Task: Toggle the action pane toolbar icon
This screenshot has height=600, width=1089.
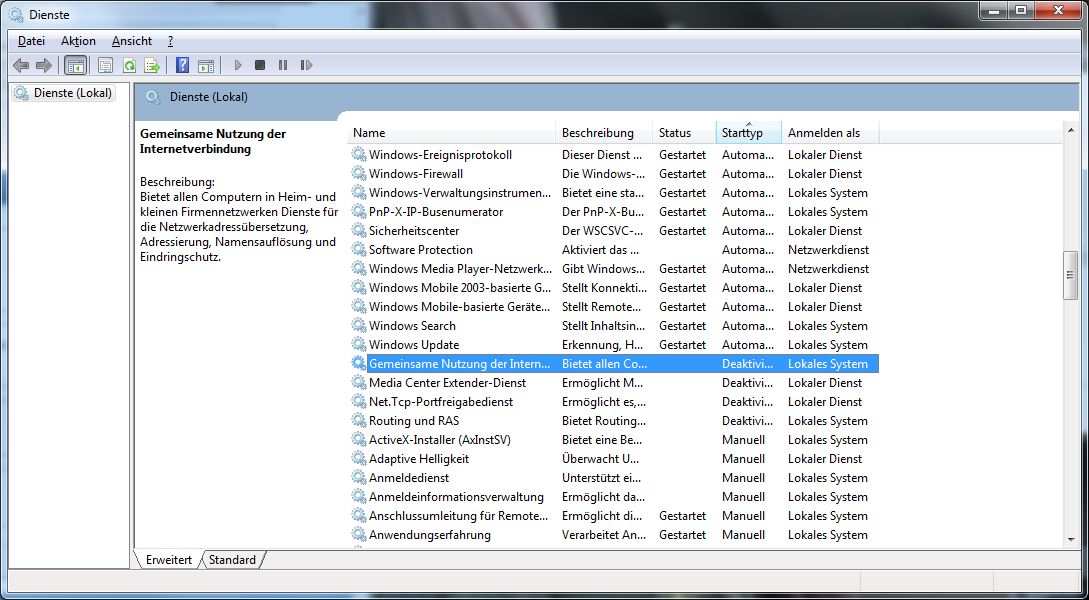Action: click(x=206, y=65)
